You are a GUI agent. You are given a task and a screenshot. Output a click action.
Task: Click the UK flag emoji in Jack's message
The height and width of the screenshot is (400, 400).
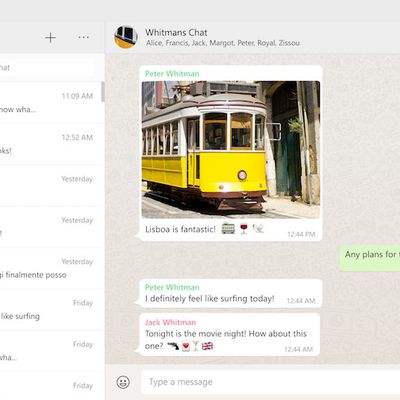point(207,346)
